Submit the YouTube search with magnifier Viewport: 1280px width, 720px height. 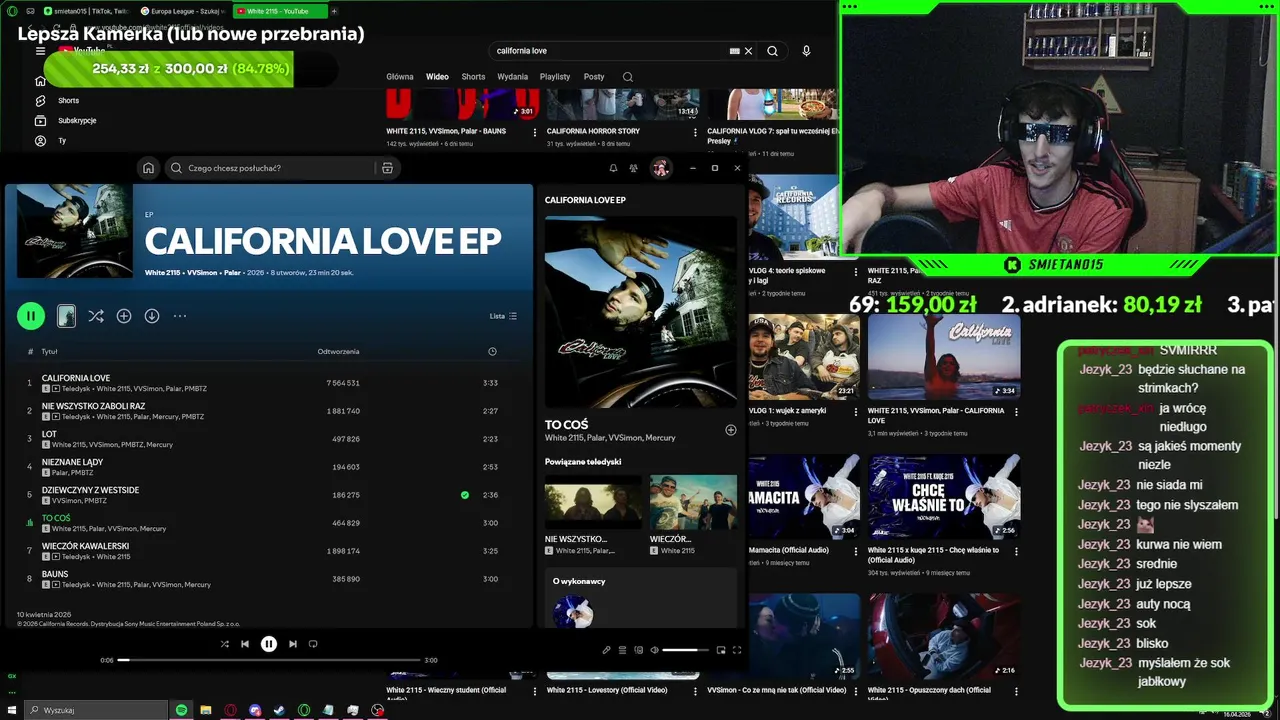[x=772, y=51]
